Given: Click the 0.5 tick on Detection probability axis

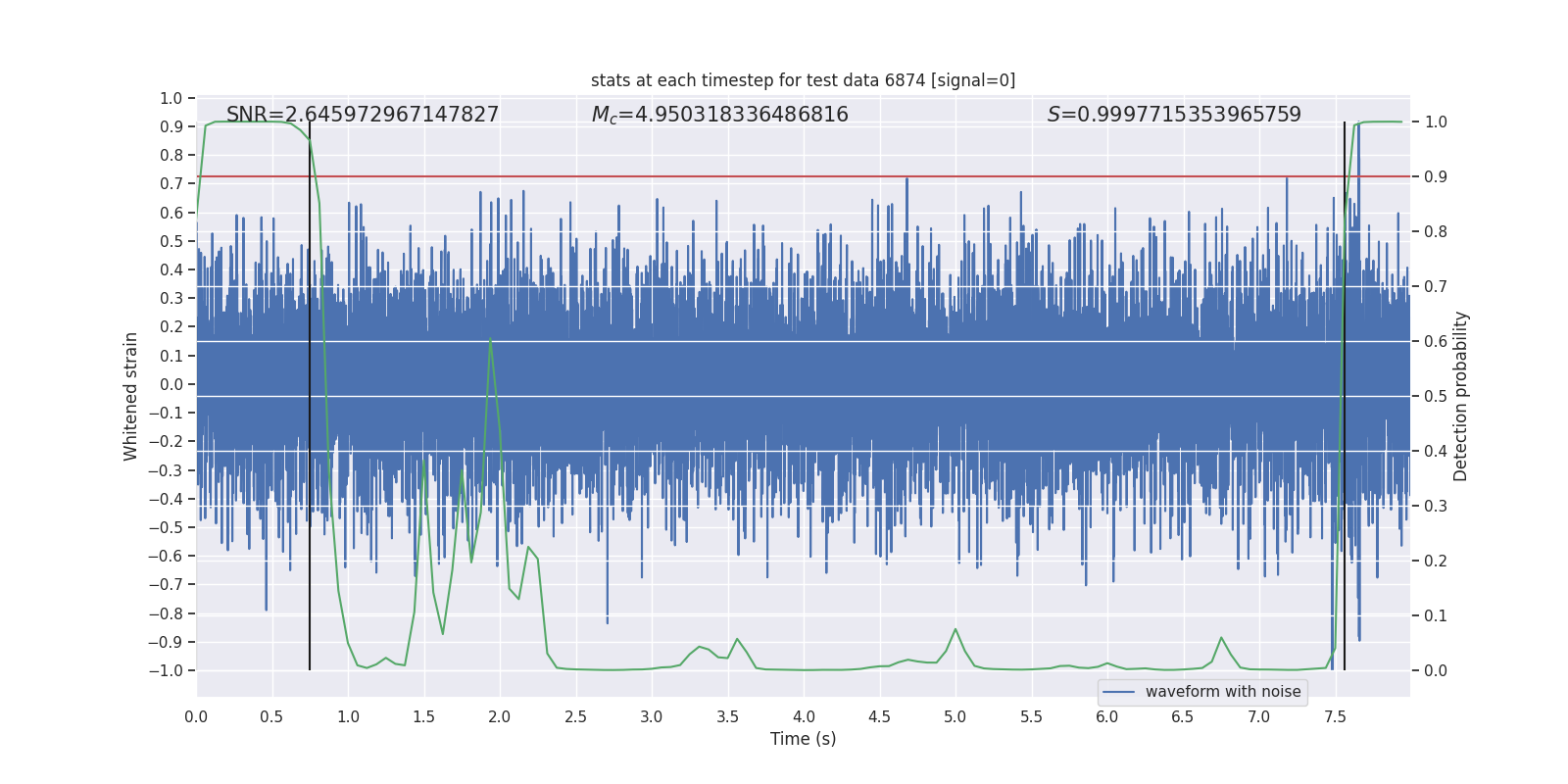Looking at the screenshot, I should tap(1436, 397).
